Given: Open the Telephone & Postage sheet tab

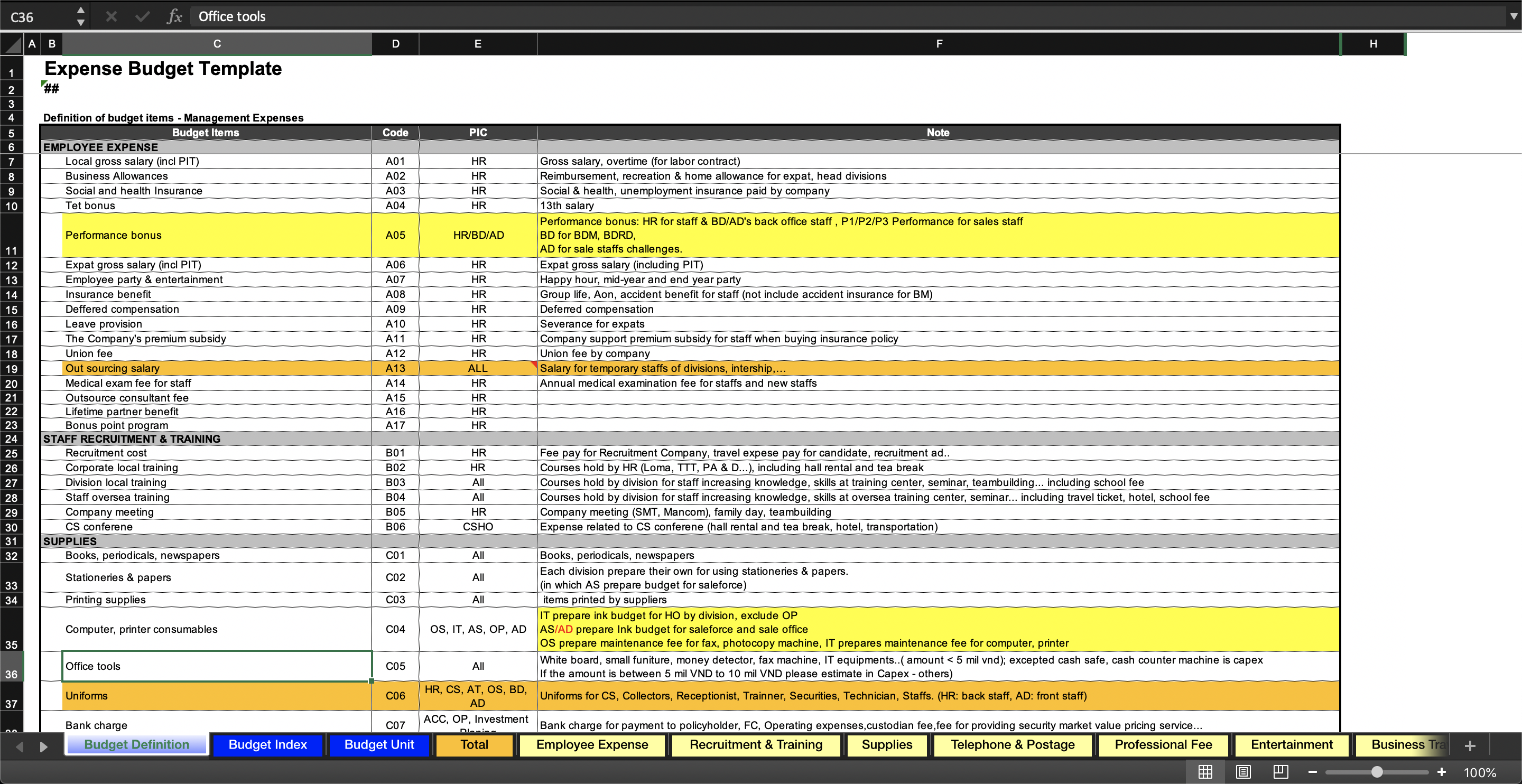Looking at the screenshot, I should pos(1012,744).
